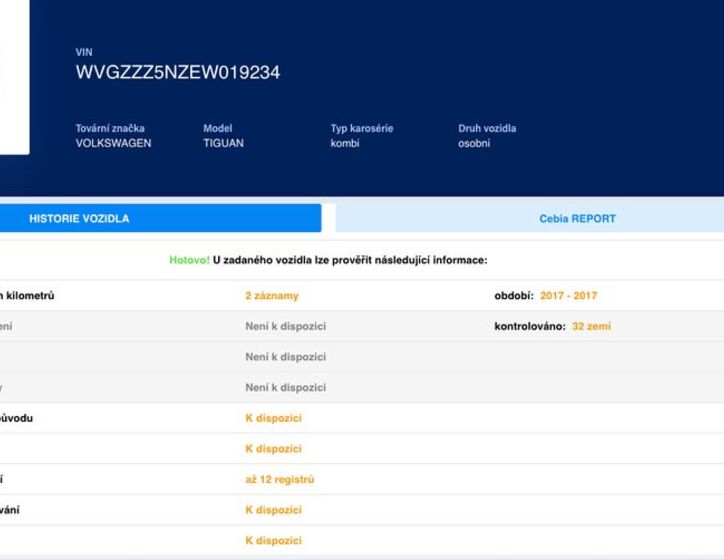This screenshot has height=560, width=724.
Task: Click 'K dispozici' in the row ending 'vání'
Action: pyautogui.click(x=273, y=510)
